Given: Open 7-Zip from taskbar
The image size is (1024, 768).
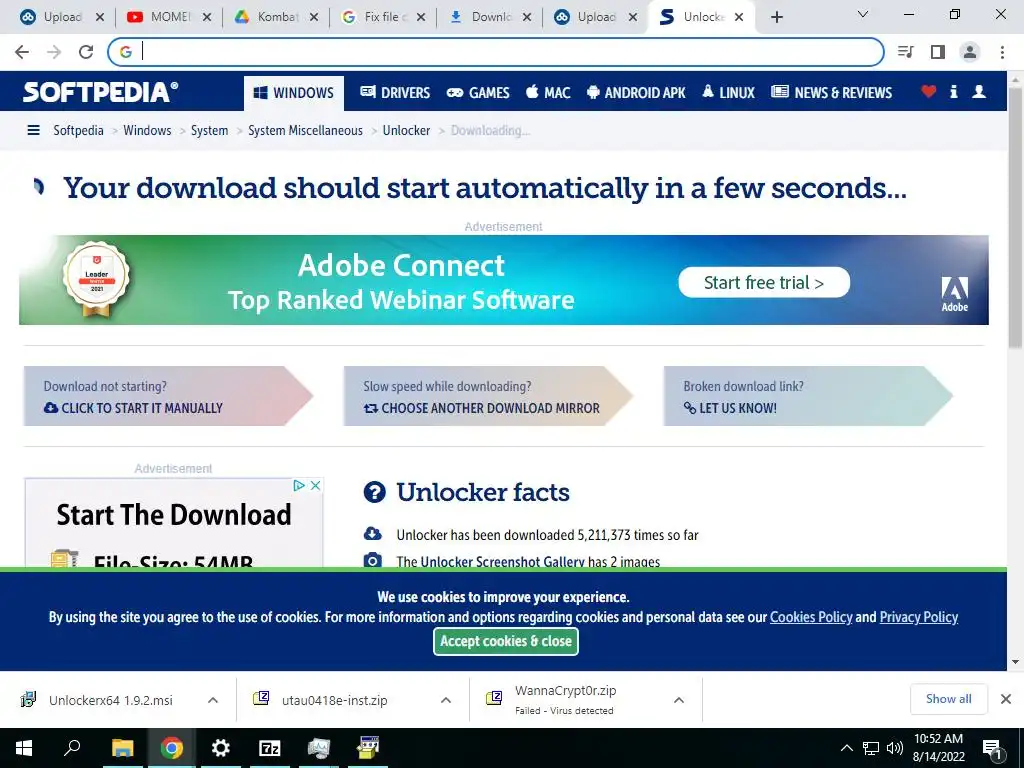Looking at the screenshot, I should tap(270, 748).
